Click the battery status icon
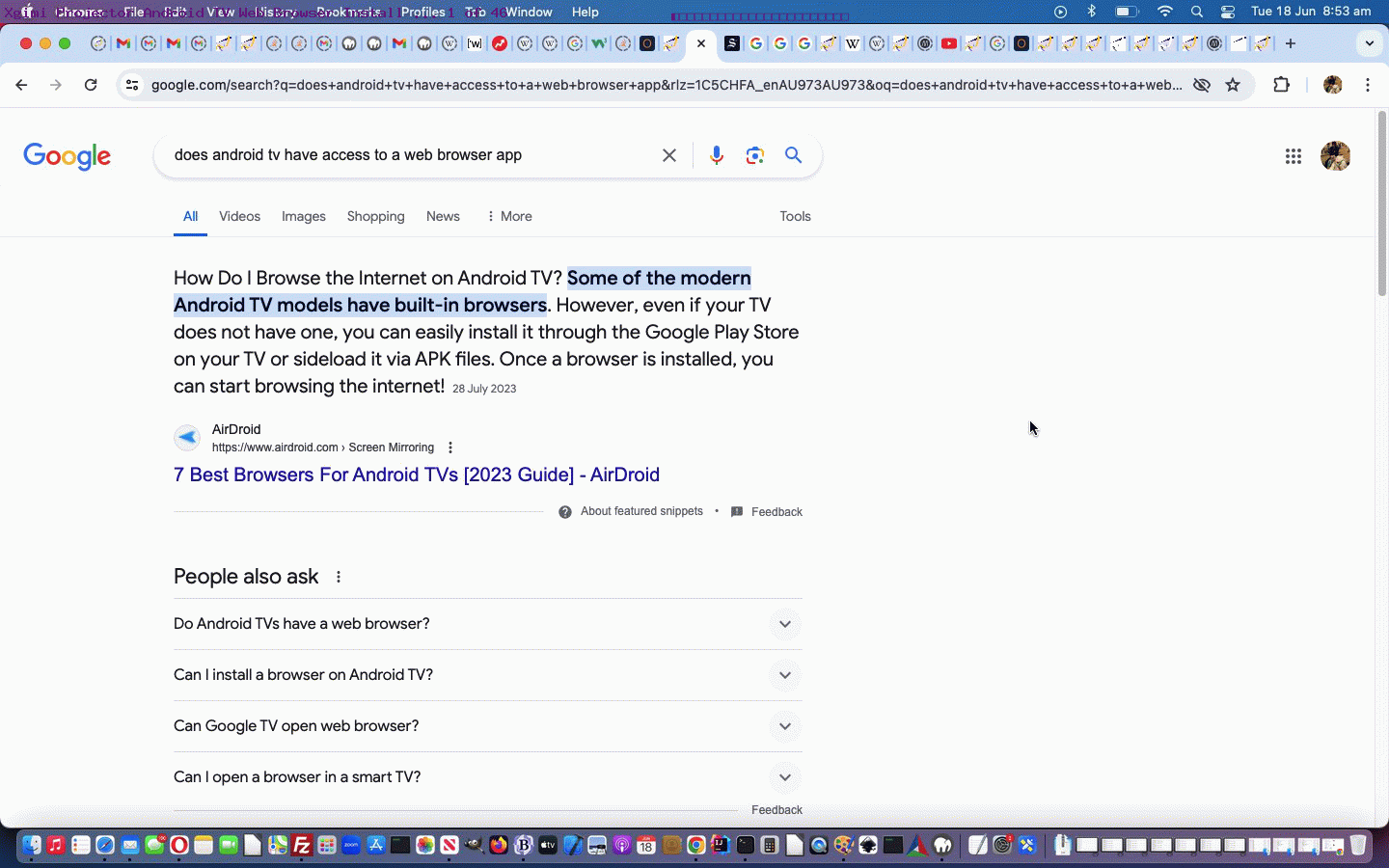The height and width of the screenshot is (868, 1389). tap(1127, 12)
